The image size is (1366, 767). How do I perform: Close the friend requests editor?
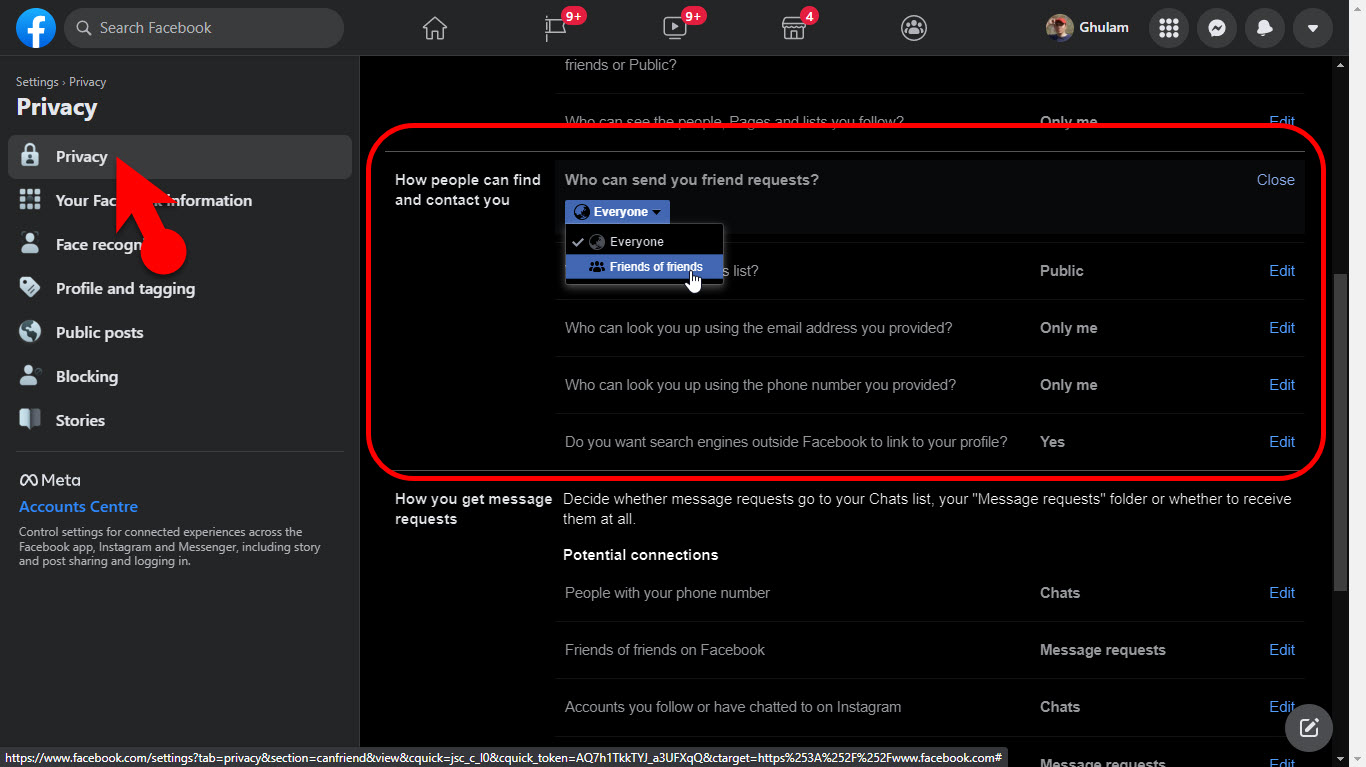click(x=1275, y=180)
